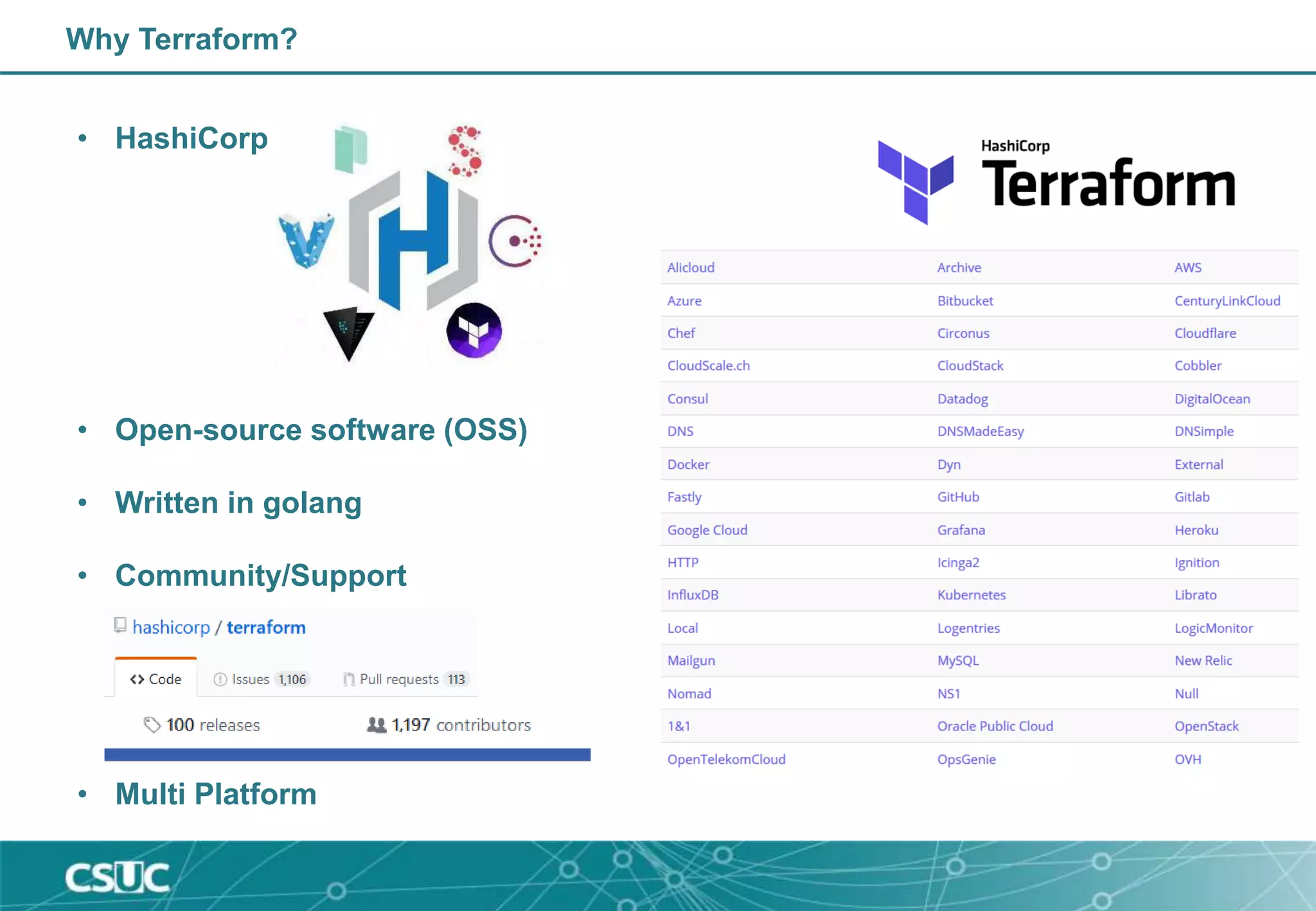
Task: Click the purple Terraform circle icon
Action: coord(474,330)
